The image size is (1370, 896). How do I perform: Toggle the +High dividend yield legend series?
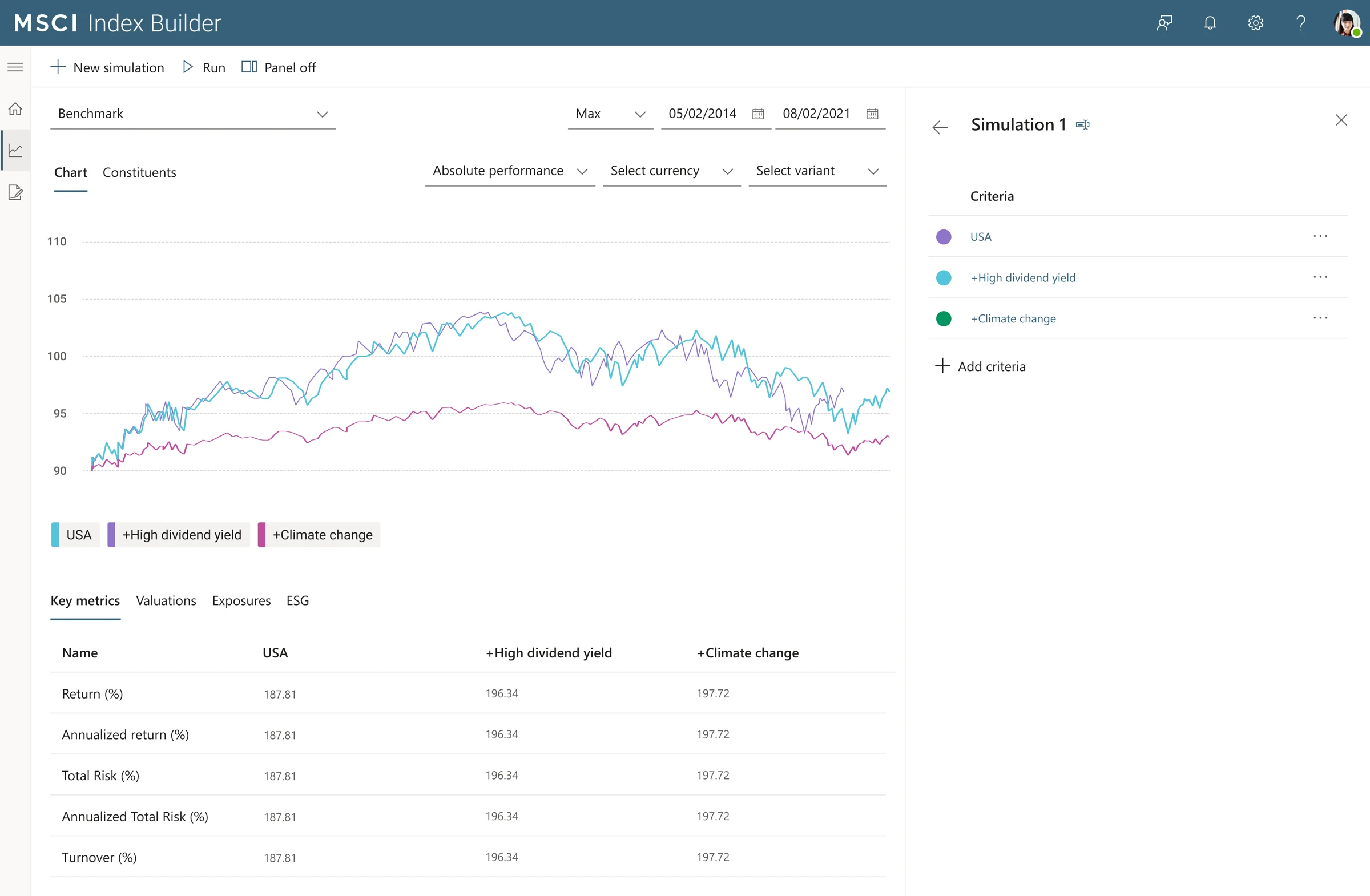[x=179, y=535]
